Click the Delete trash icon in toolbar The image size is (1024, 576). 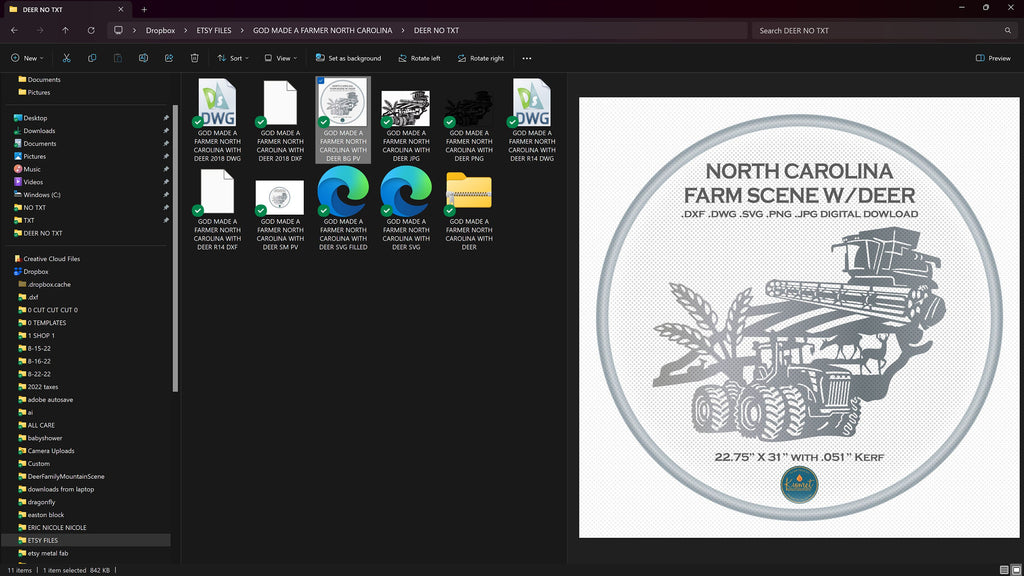click(x=195, y=58)
